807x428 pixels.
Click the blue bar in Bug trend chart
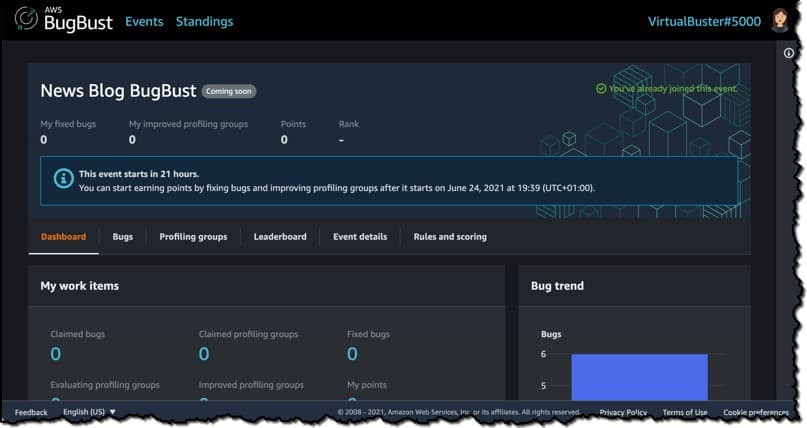[639, 378]
